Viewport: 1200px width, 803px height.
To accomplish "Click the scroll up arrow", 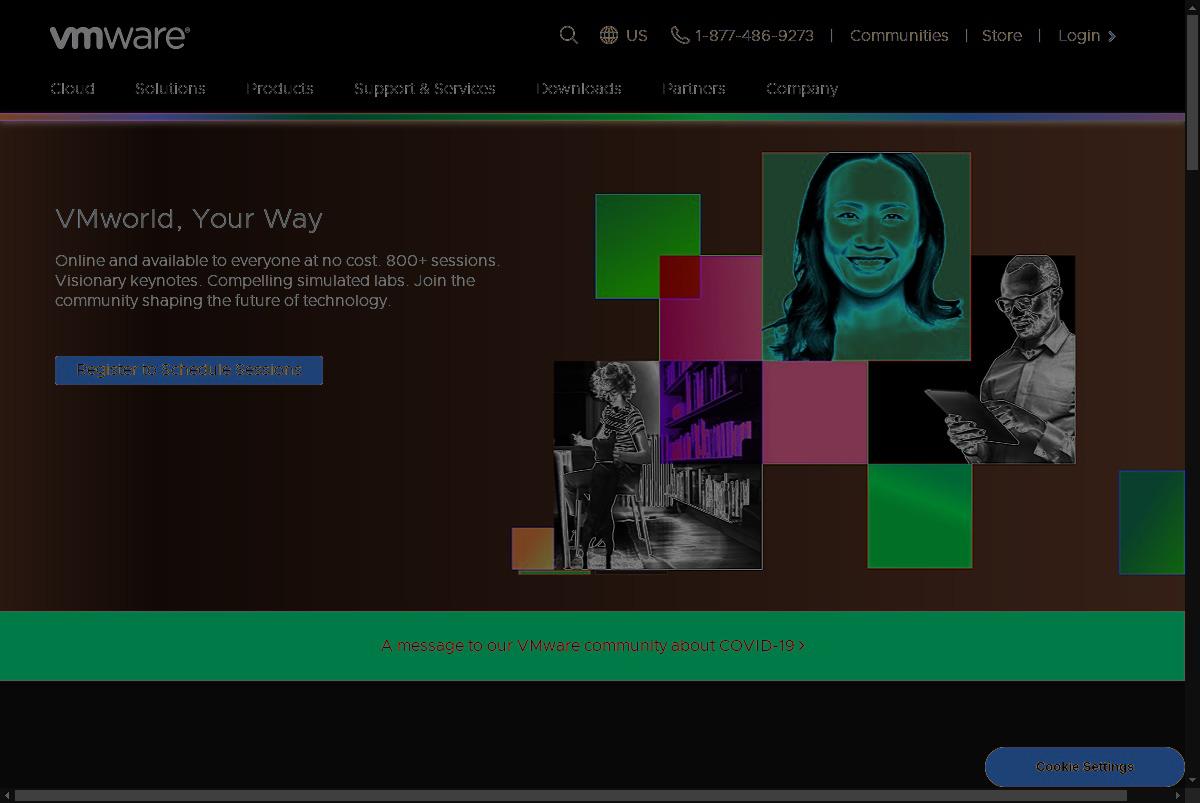I will (1192, 6).
